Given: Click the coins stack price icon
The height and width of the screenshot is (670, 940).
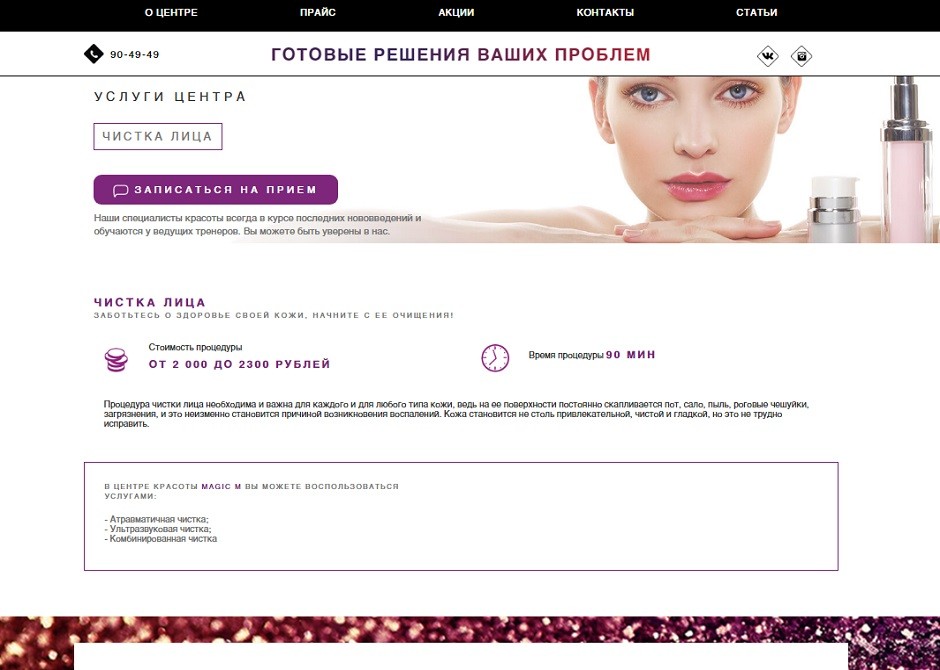Looking at the screenshot, I should point(116,360).
